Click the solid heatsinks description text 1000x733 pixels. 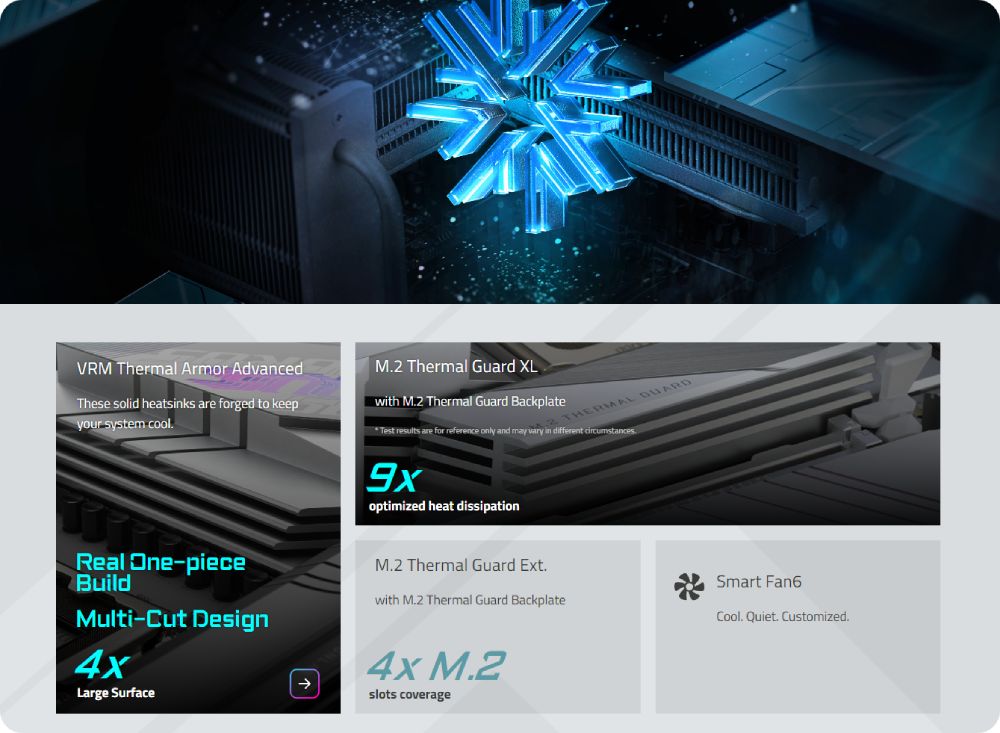[188, 413]
